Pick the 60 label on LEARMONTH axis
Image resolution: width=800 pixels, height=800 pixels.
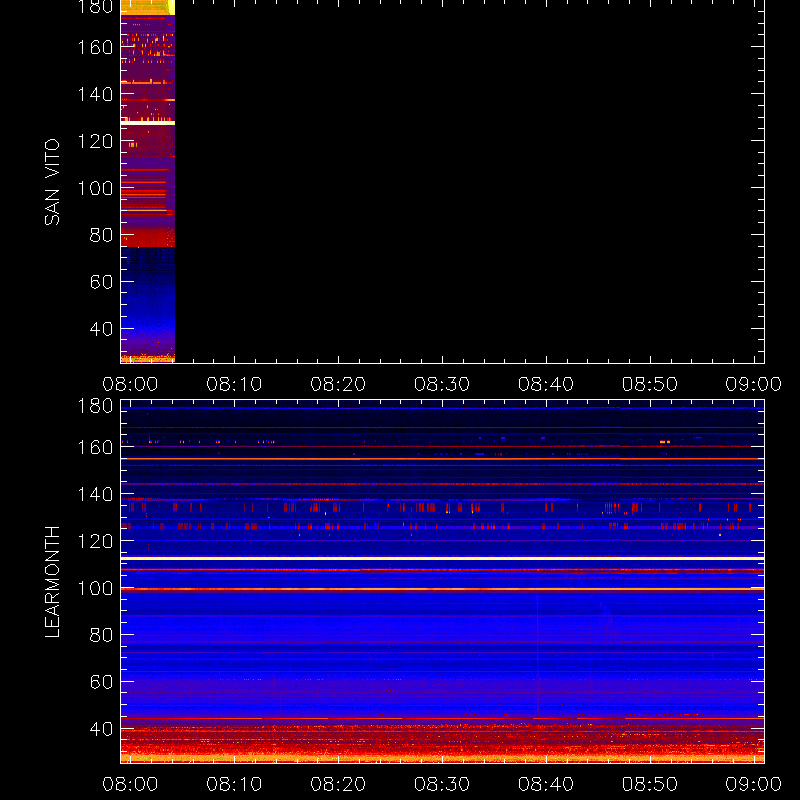(101, 682)
